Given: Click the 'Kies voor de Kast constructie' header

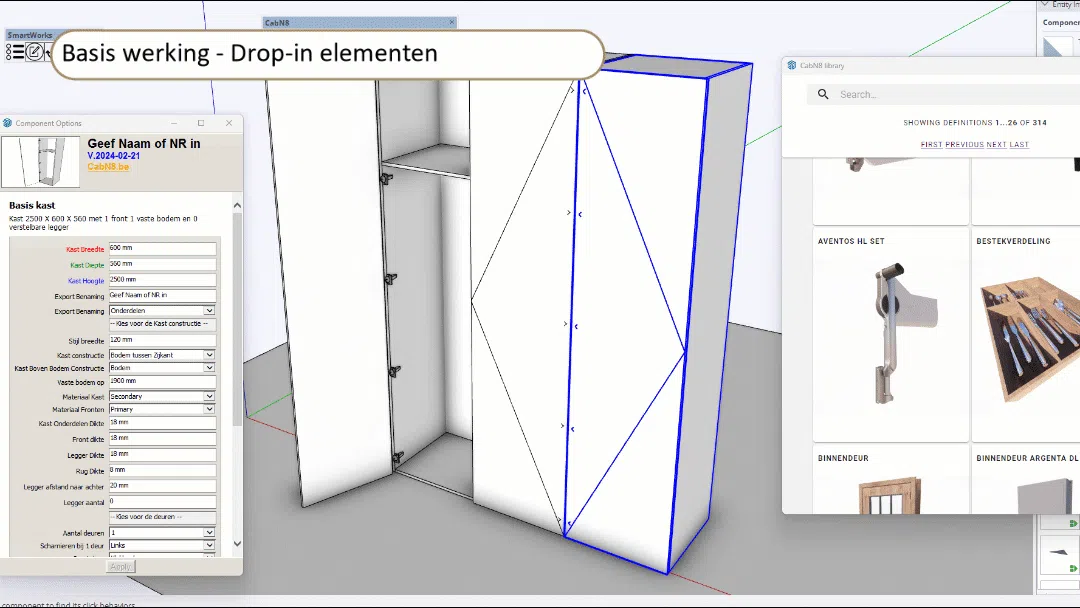Looking at the screenshot, I should (163, 324).
